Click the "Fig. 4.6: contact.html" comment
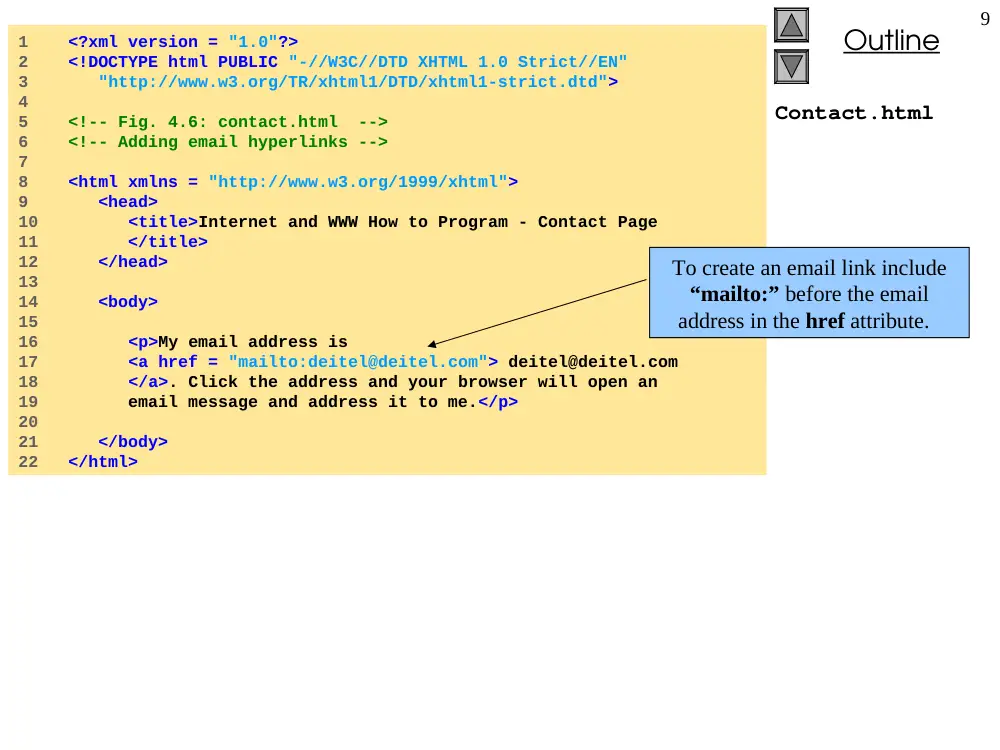1000x750 pixels. coord(228,122)
